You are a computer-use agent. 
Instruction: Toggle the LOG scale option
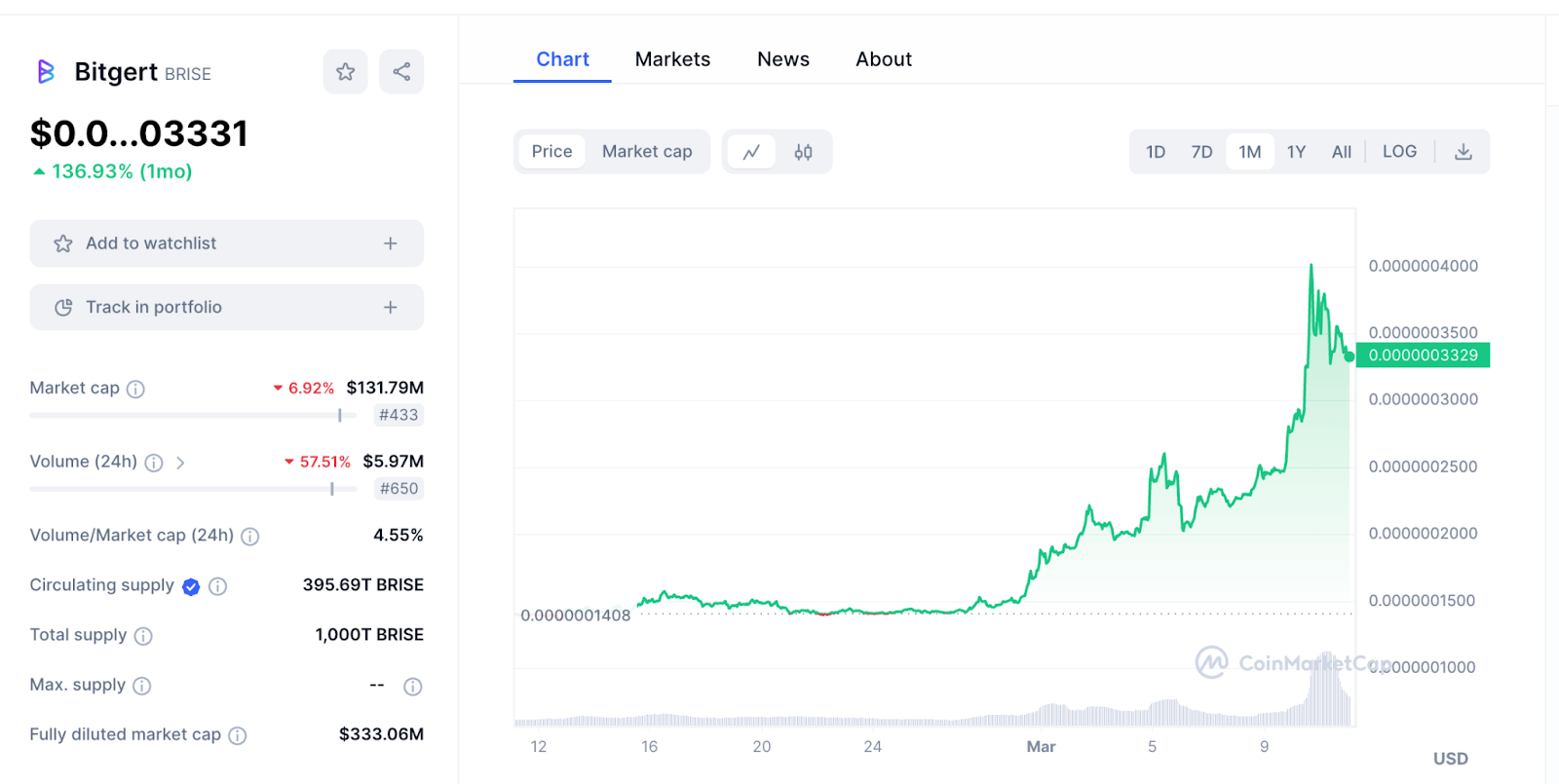click(1399, 152)
